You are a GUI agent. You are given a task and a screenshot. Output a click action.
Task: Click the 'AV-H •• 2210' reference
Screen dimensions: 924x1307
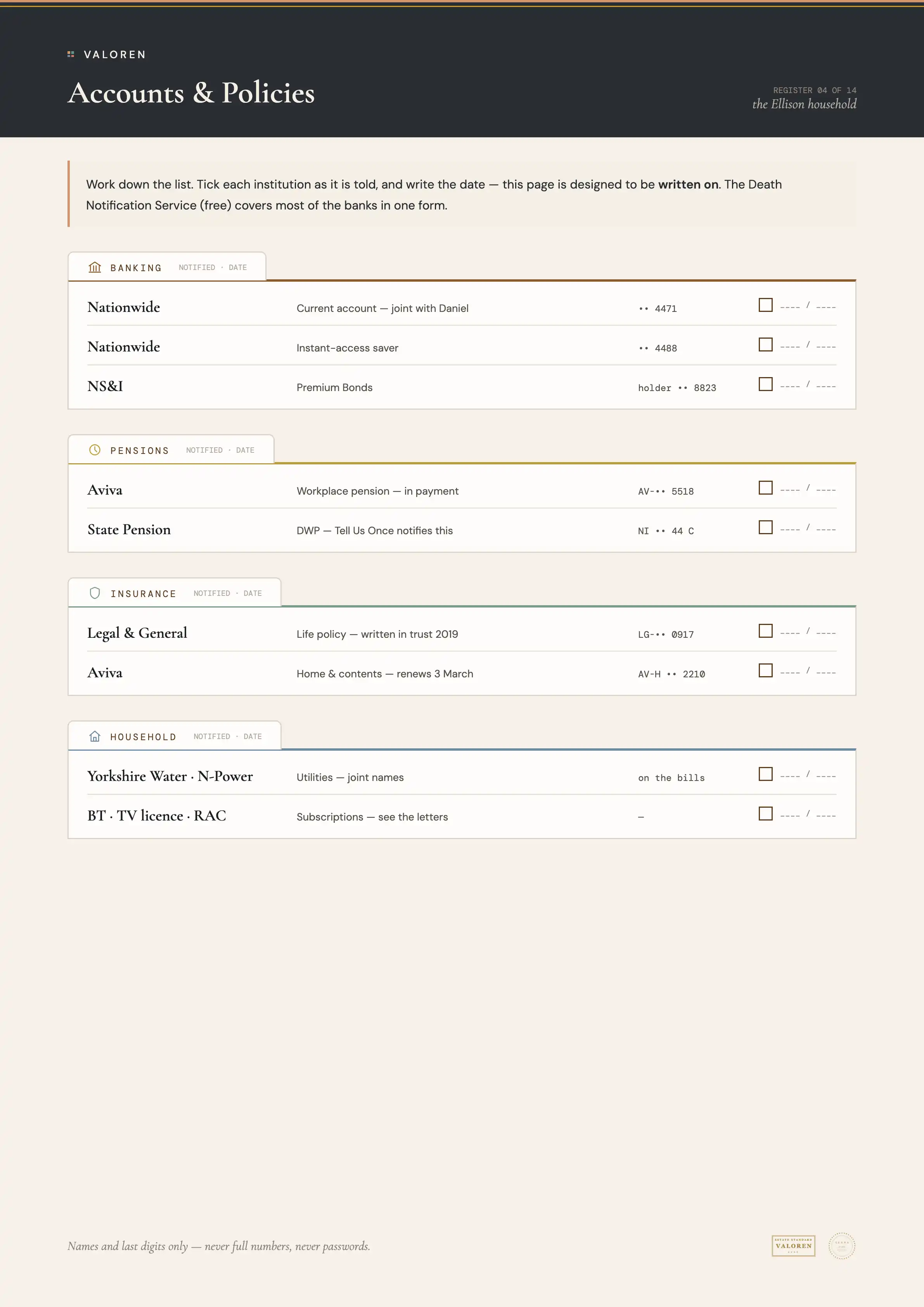point(671,674)
